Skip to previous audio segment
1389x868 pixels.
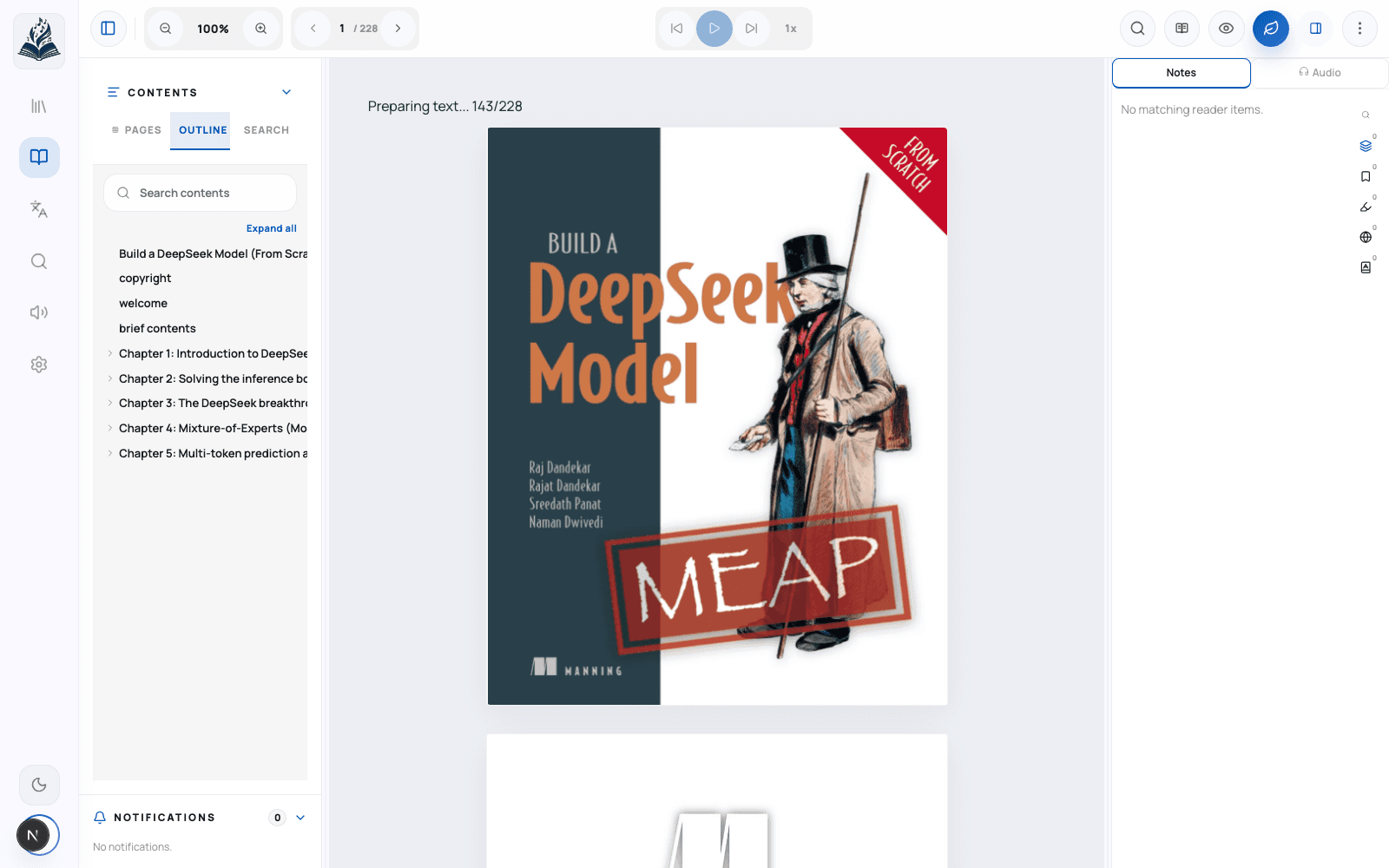point(676,29)
